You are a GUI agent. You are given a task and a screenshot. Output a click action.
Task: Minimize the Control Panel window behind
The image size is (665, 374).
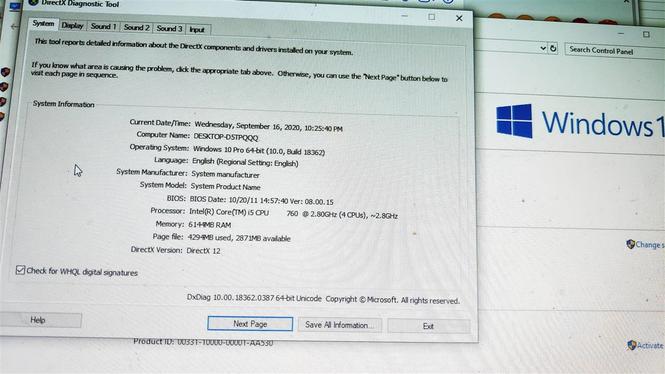(x=620, y=33)
